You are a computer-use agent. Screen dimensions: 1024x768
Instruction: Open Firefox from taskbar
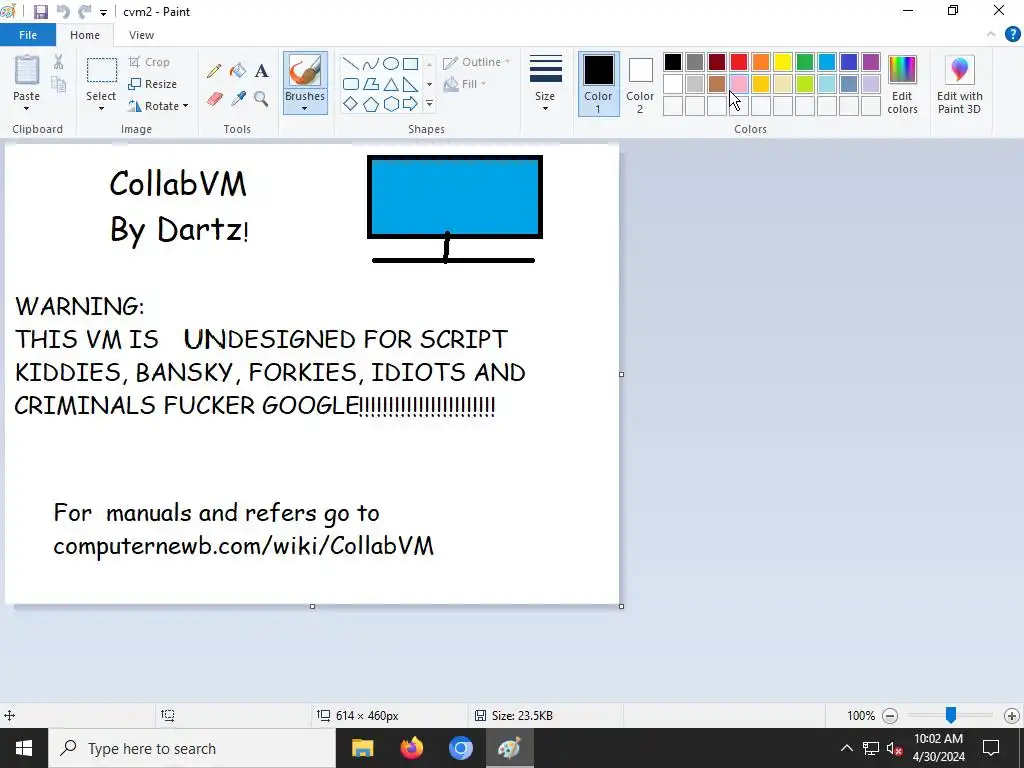coord(411,748)
